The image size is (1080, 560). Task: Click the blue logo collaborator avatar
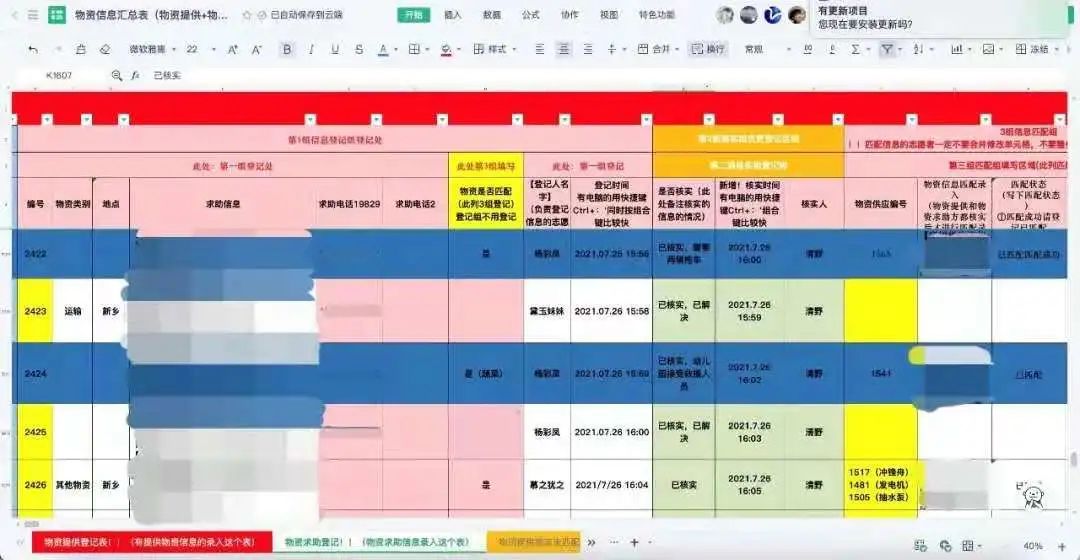pos(772,14)
